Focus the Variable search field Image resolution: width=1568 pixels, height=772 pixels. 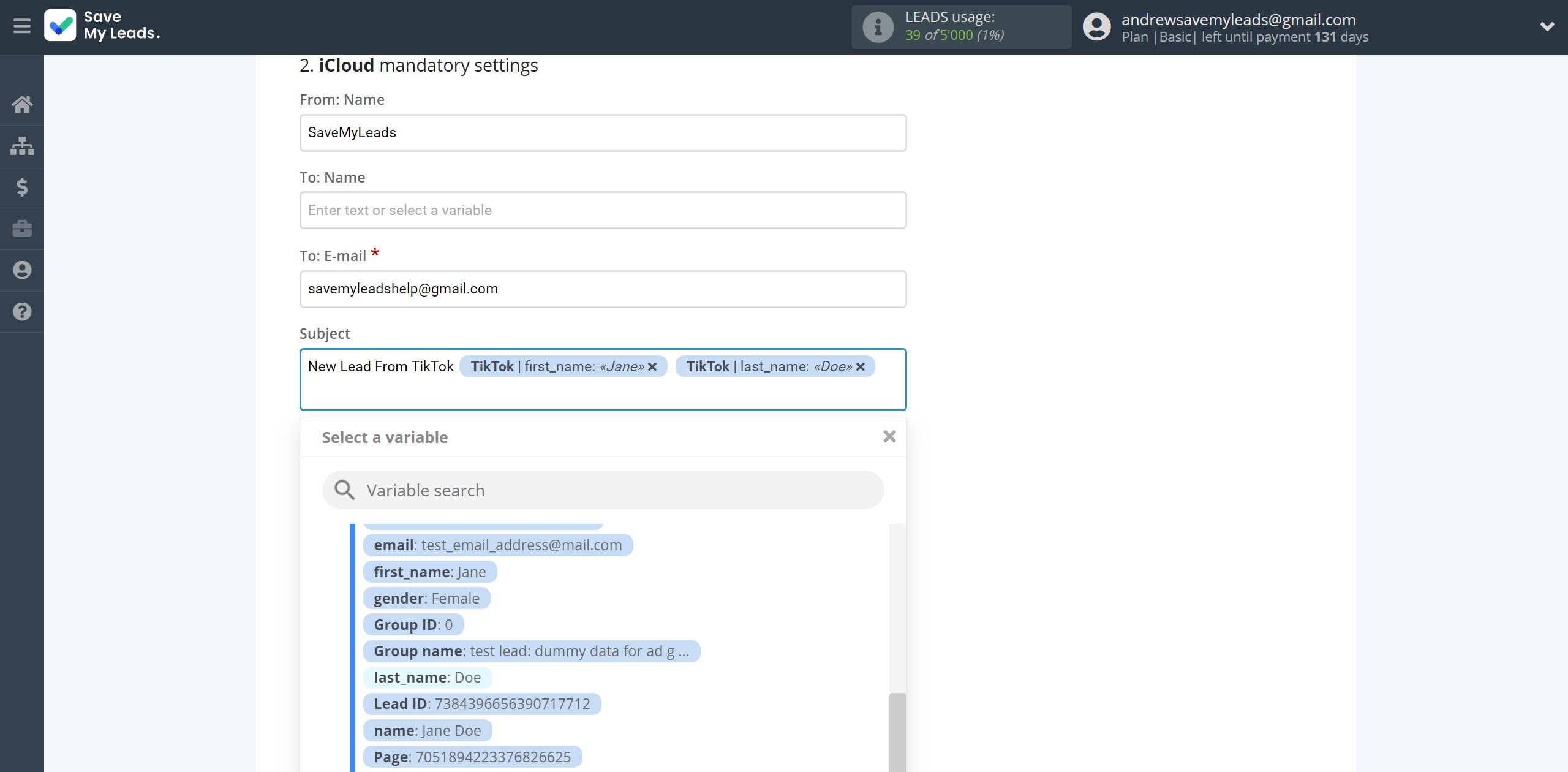[x=603, y=490]
